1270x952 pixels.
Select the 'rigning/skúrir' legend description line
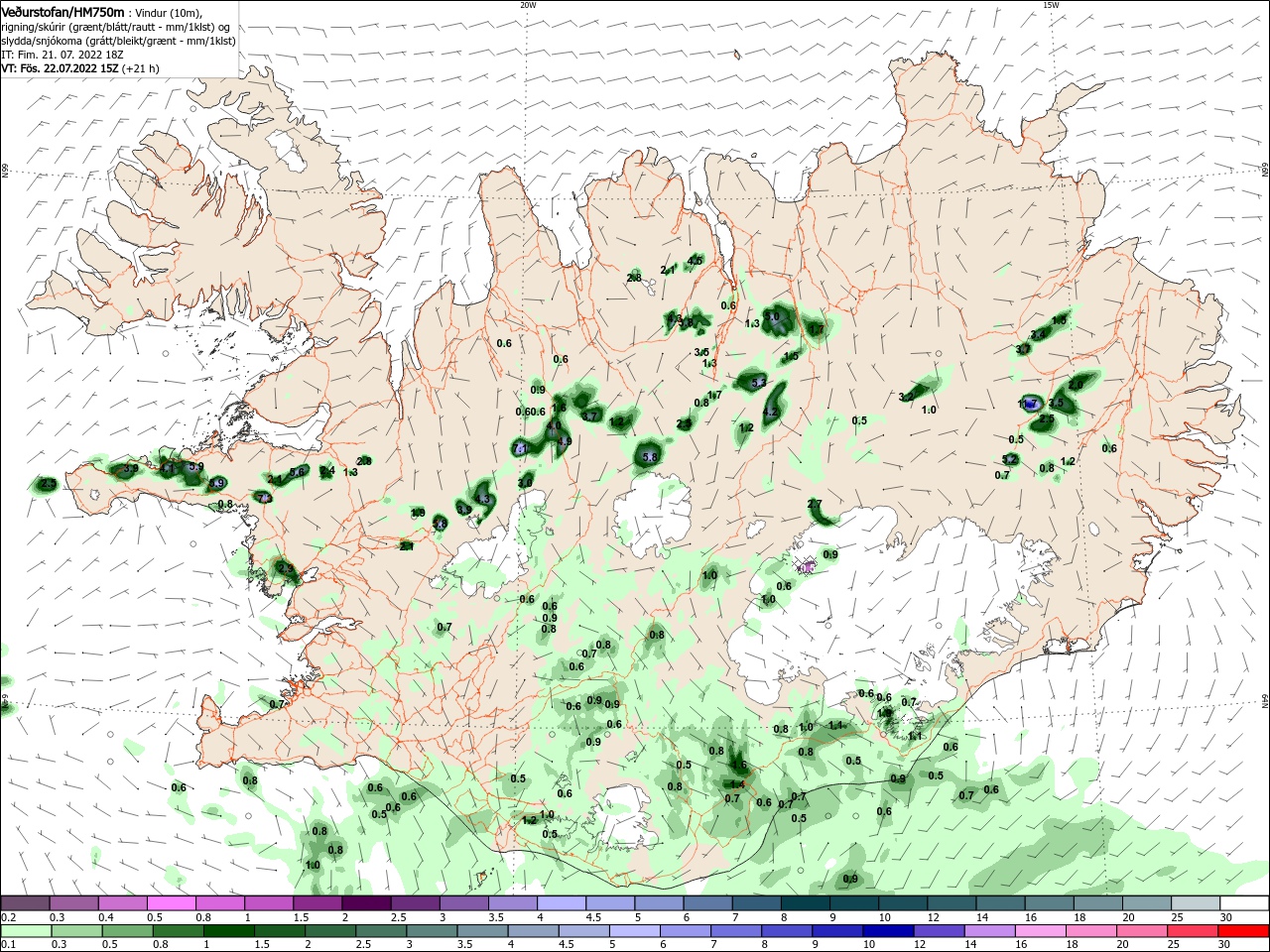(115, 27)
